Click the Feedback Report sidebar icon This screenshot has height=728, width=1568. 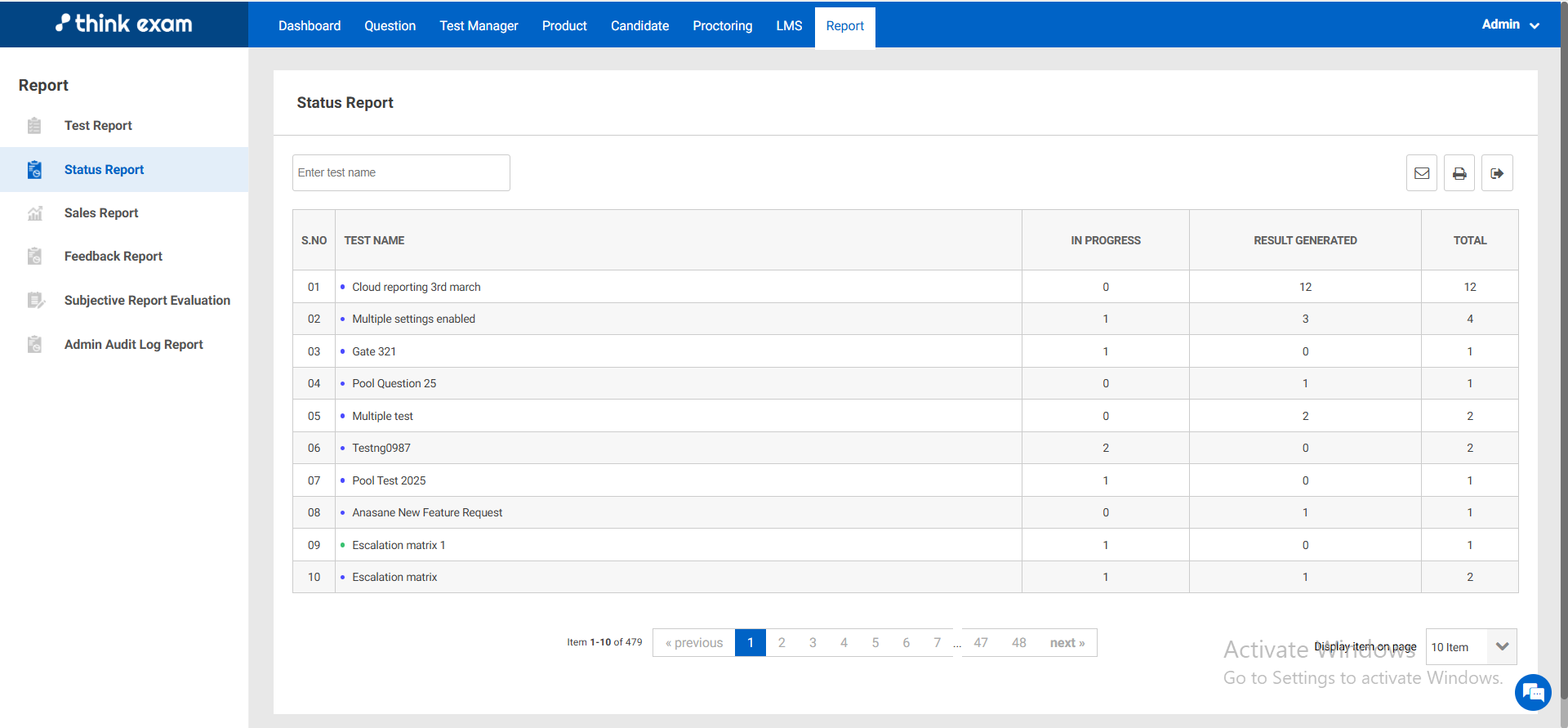pos(34,257)
